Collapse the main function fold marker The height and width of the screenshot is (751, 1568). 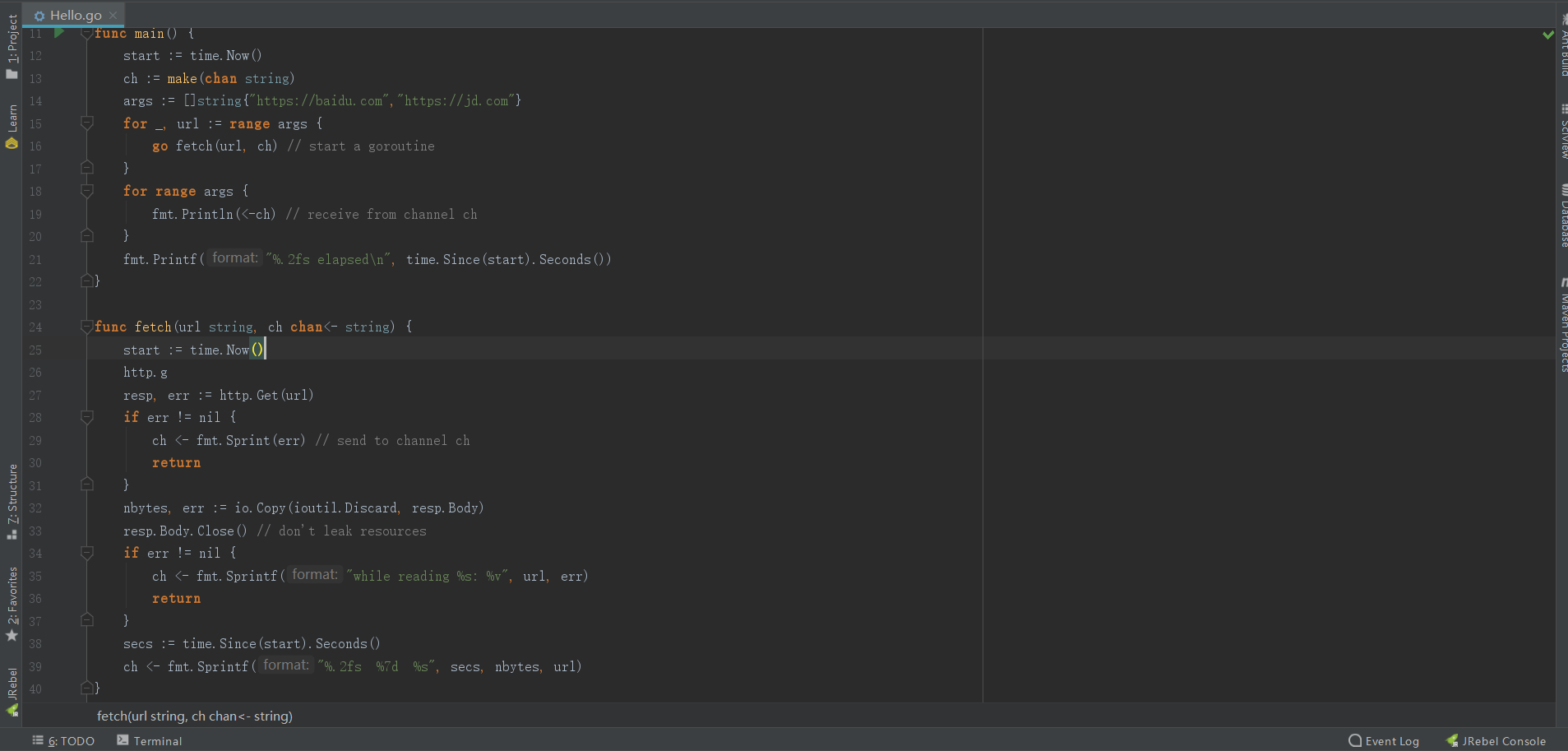pyautogui.click(x=86, y=34)
